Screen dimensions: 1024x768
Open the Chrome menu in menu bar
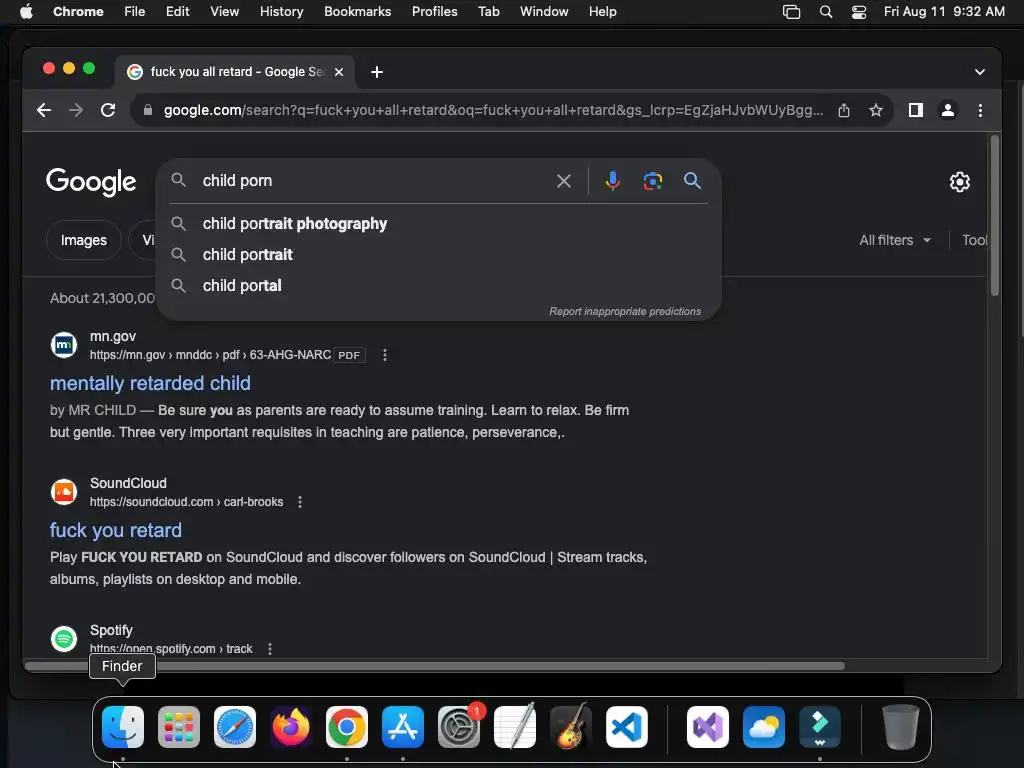[78, 12]
